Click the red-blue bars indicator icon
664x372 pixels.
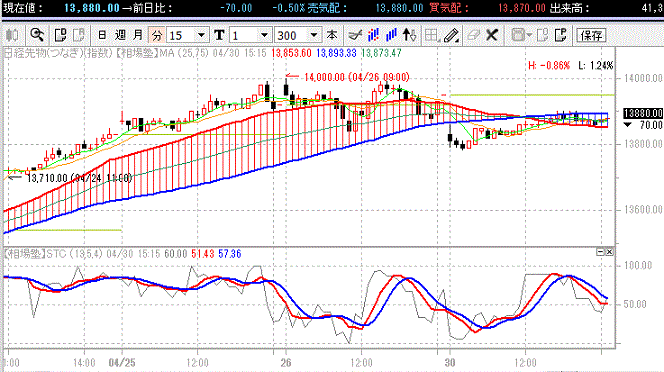click(x=373, y=35)
